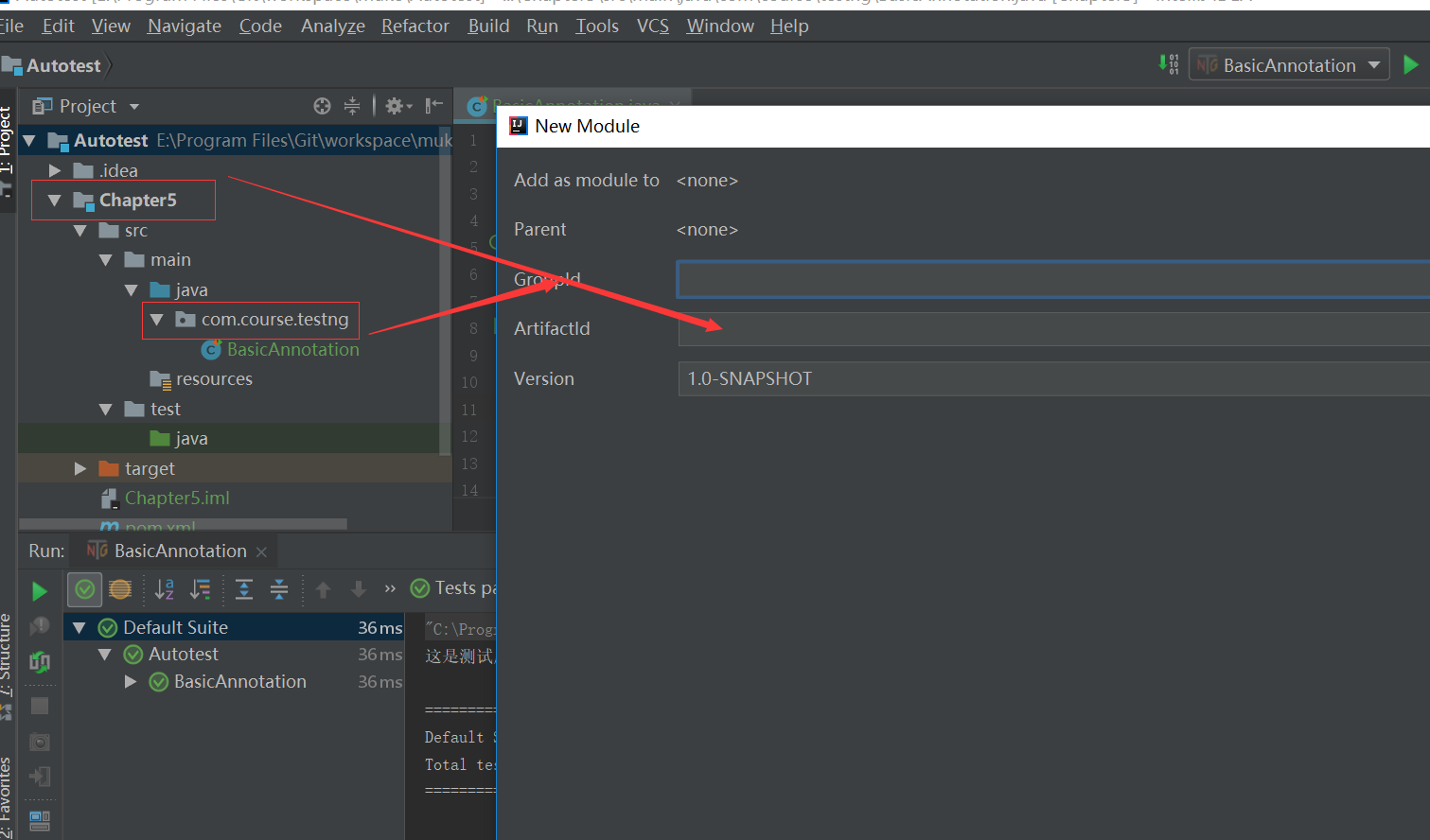Image resolution: width=1430 pixels, height=840 pixels.
Task: Open the Tools menu
Action: [597, 26]
